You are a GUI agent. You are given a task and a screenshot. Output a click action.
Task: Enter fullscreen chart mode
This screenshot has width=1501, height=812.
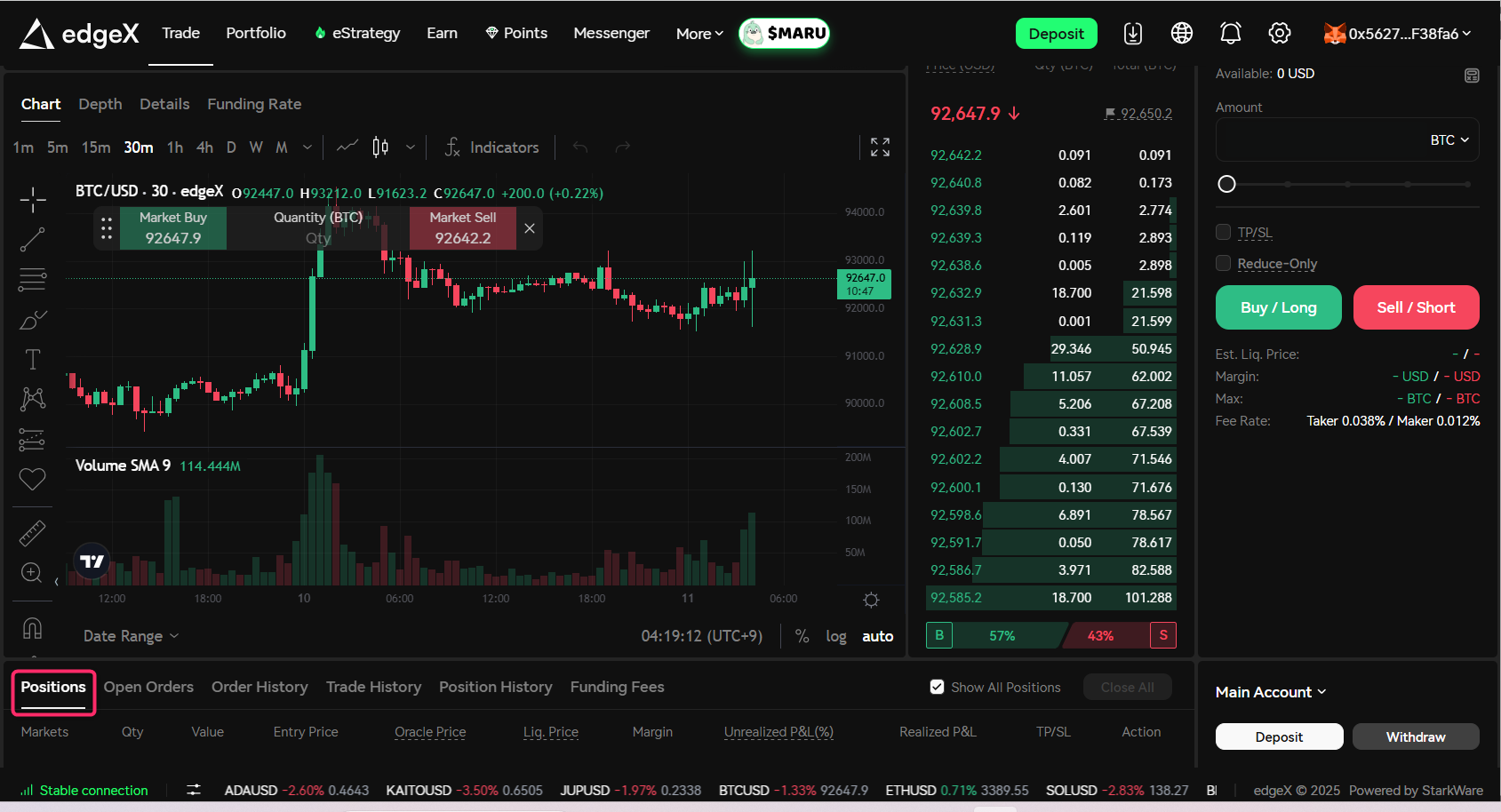click(x=880, y=147)
